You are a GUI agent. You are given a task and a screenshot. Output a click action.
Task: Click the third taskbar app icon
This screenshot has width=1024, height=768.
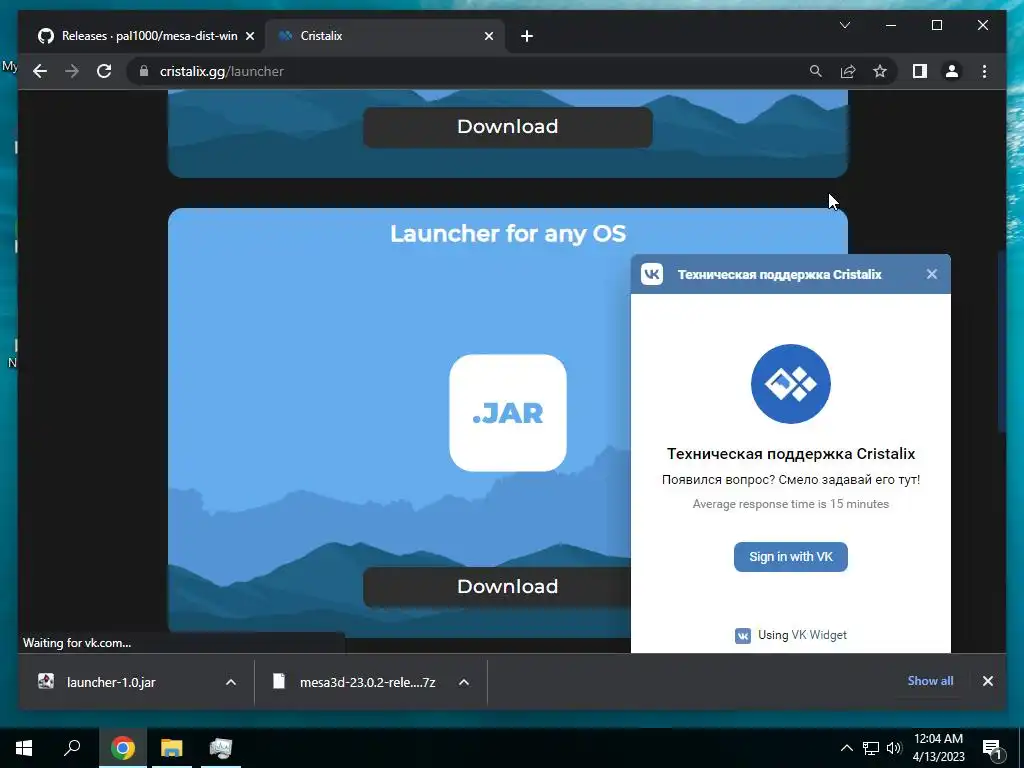click(221, 748)
